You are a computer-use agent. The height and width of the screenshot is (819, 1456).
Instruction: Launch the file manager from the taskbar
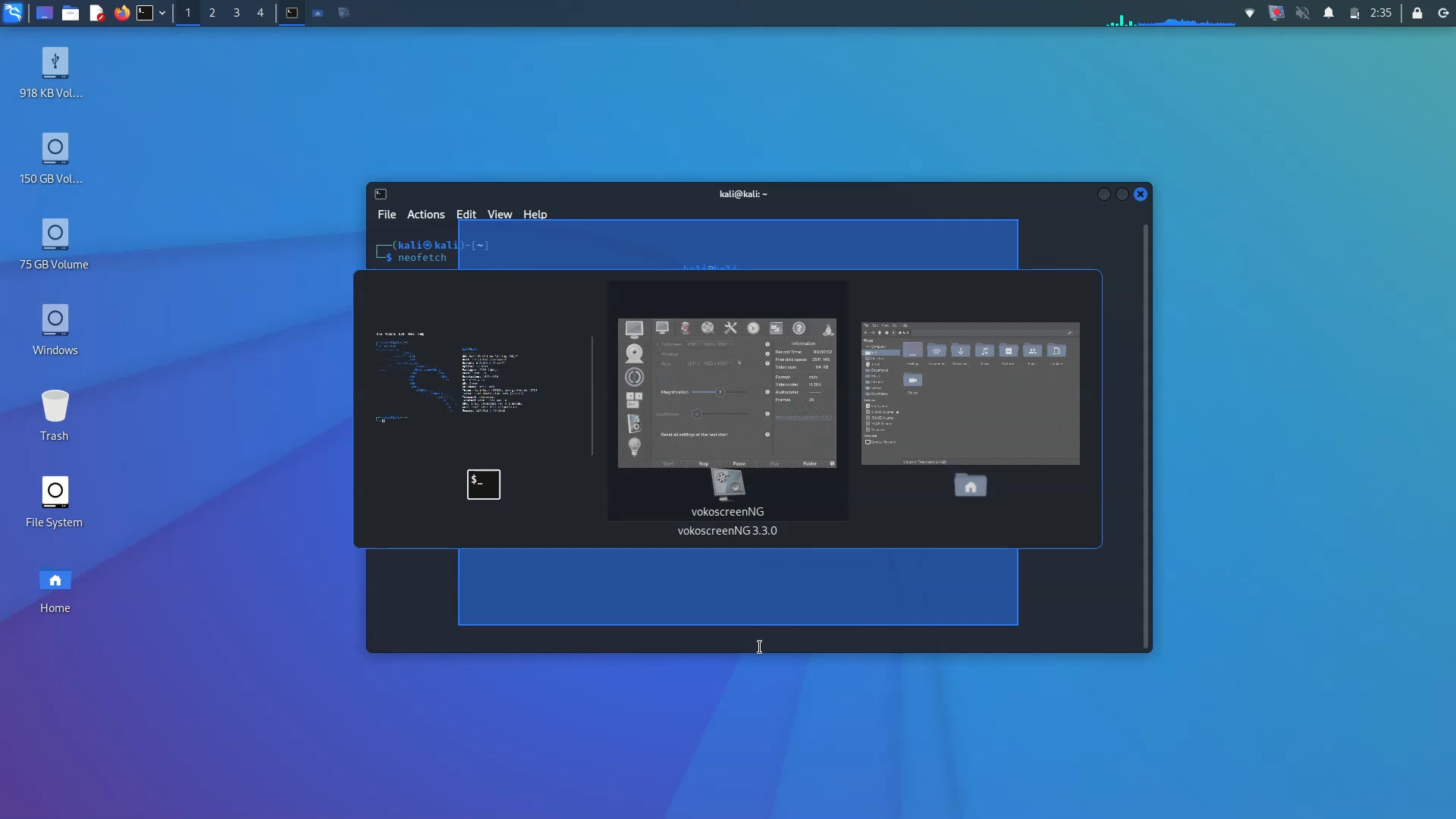point(71,12)
